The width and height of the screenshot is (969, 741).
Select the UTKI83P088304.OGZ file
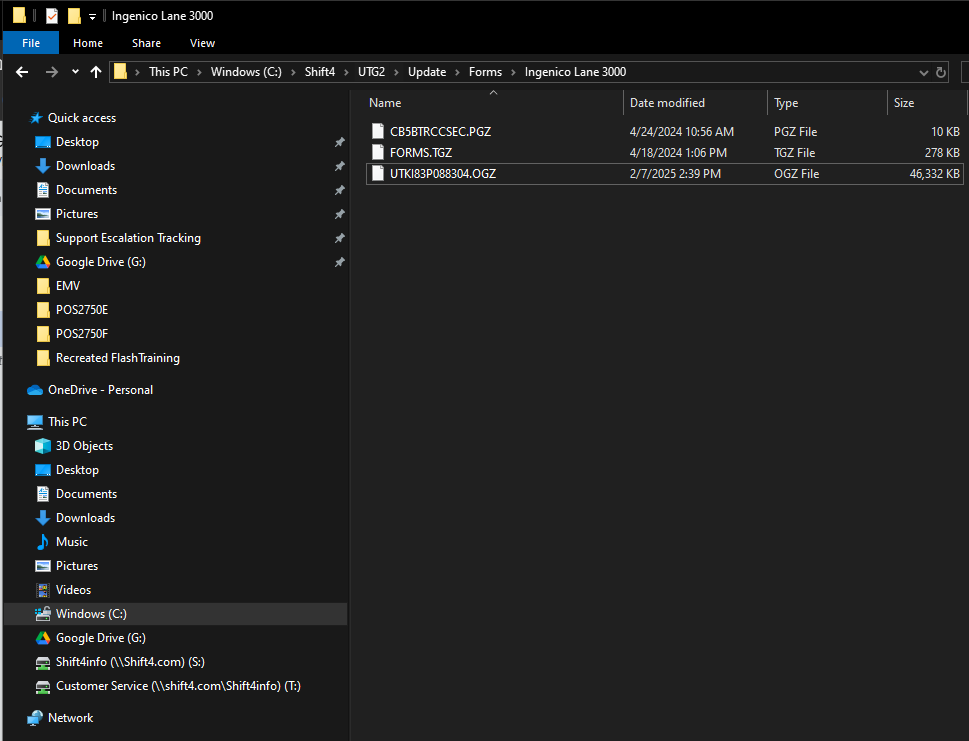pyautogui.click(x=442, y=174)
